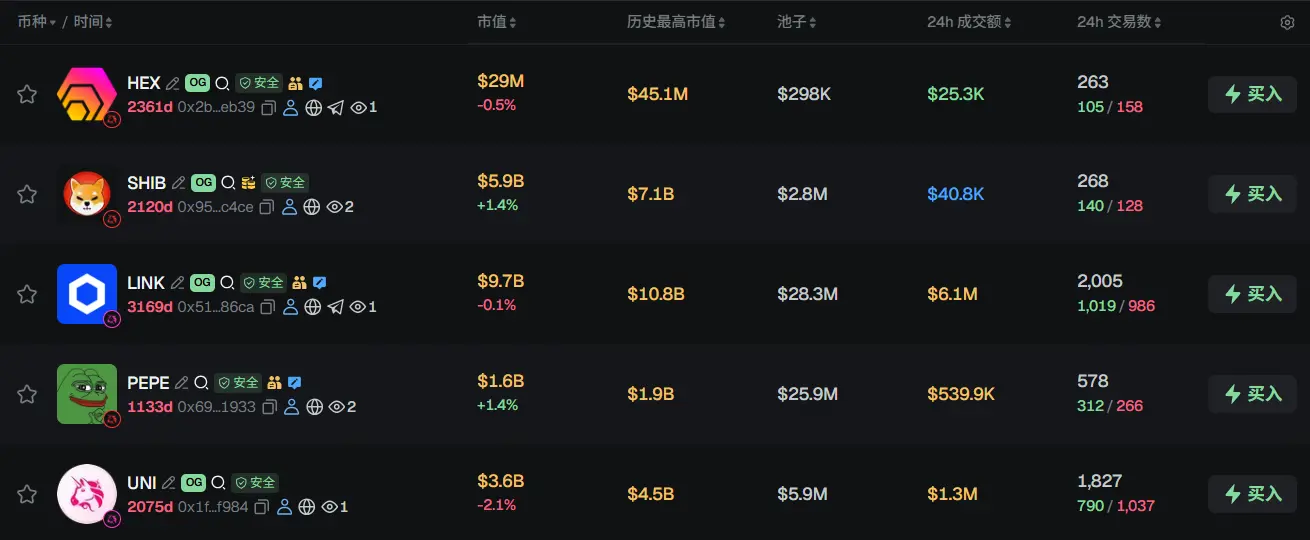Click the edit pencil next to LINK
The image size is (1310, 540).
coord(177,283)
